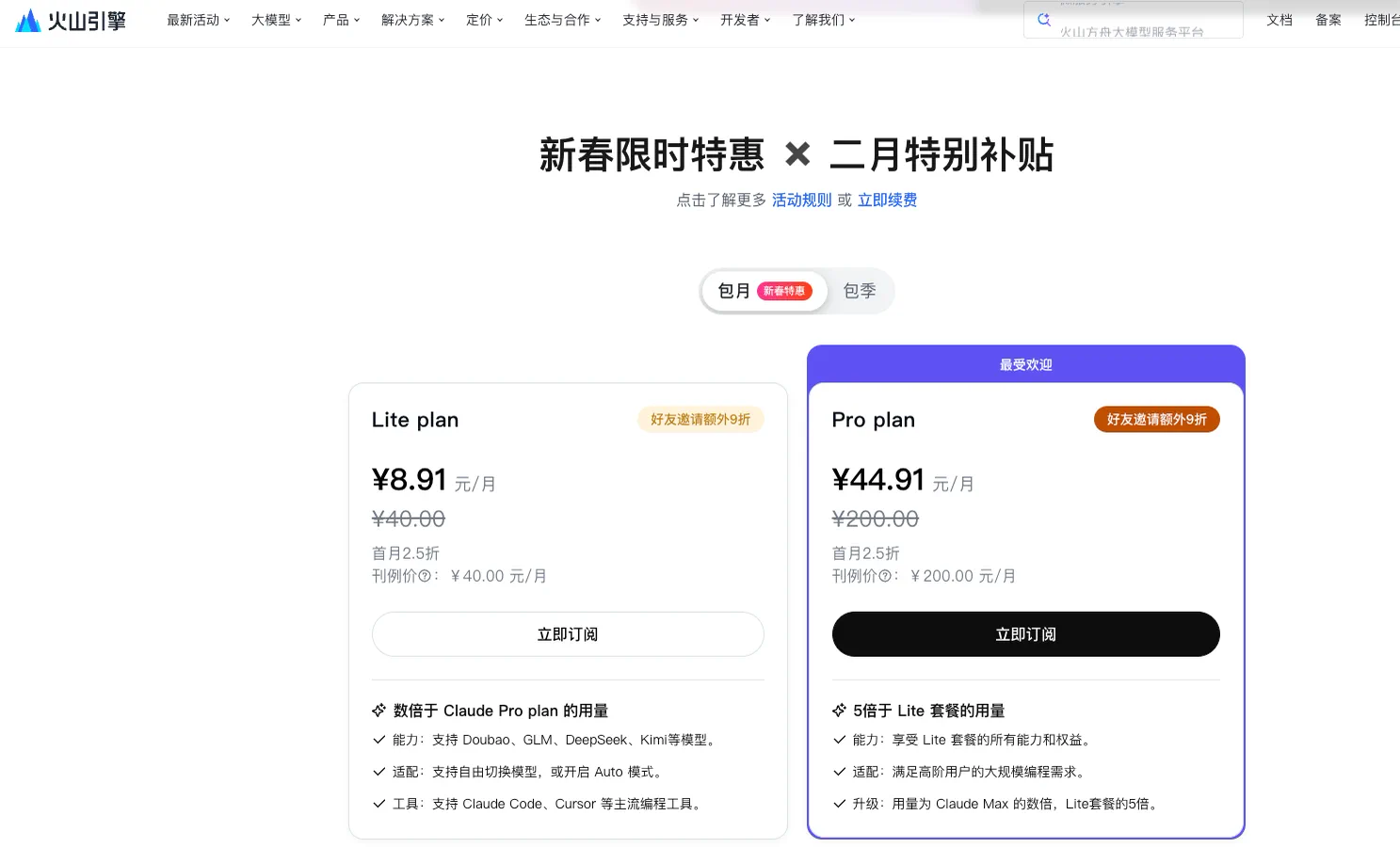
Task: Open 文档 in top navigation
Action: [1279, 20]
